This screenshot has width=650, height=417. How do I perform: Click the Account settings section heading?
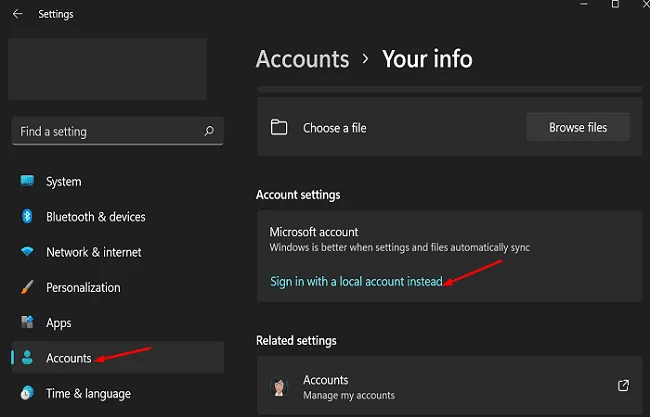298,194
